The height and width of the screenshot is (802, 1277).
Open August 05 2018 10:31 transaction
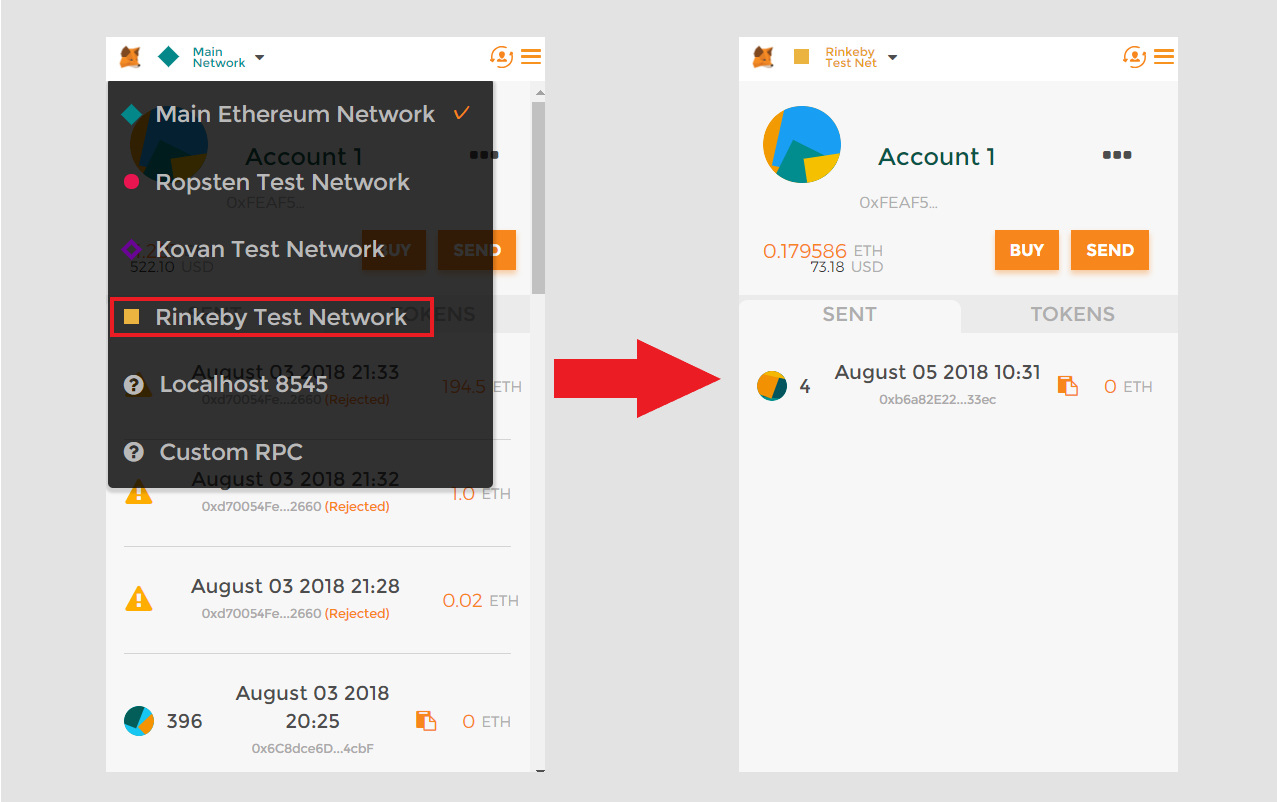(x=958, y=385)
